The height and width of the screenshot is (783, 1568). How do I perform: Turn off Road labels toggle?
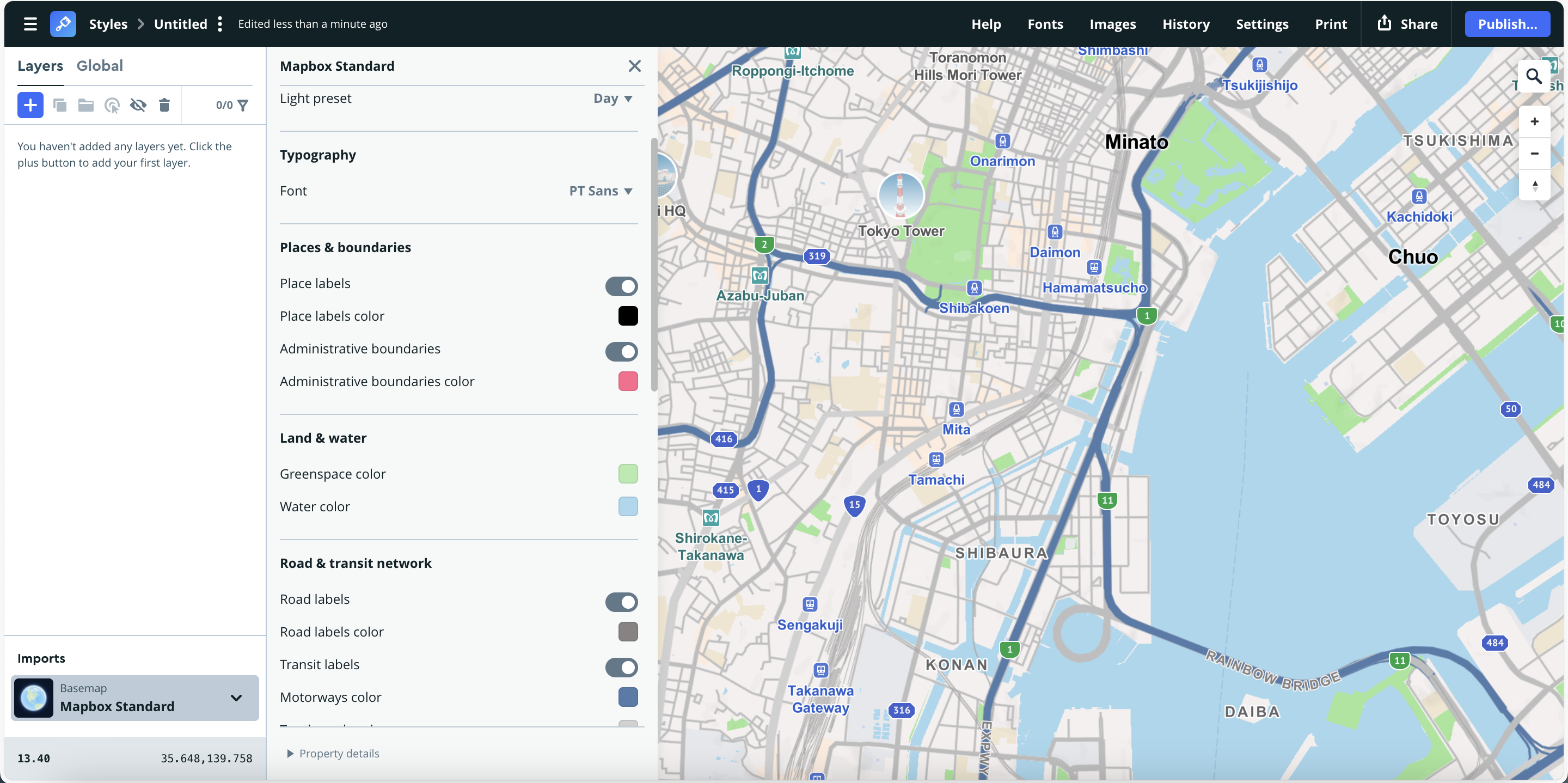[621, 602]
